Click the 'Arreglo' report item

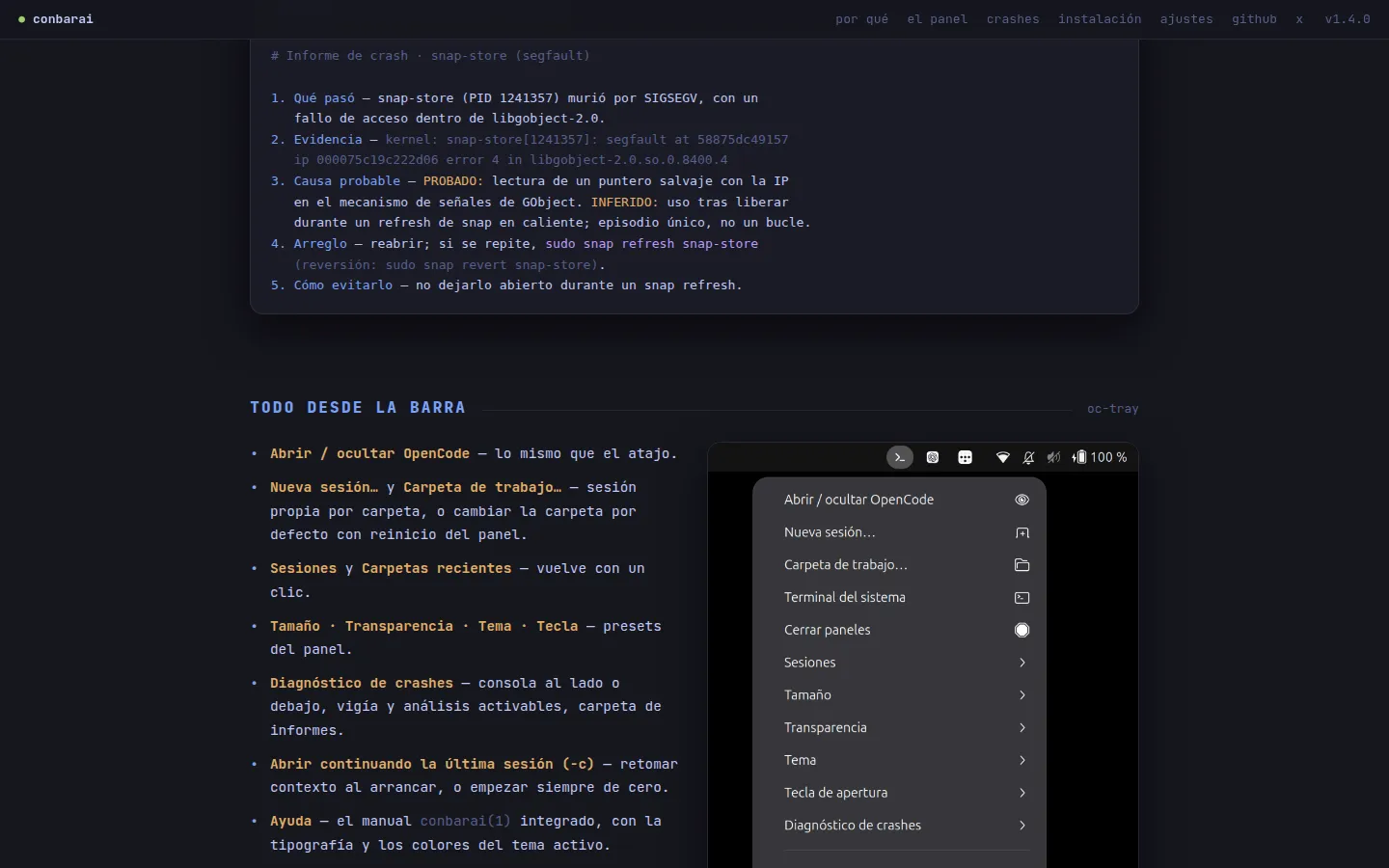click(320, 244)
